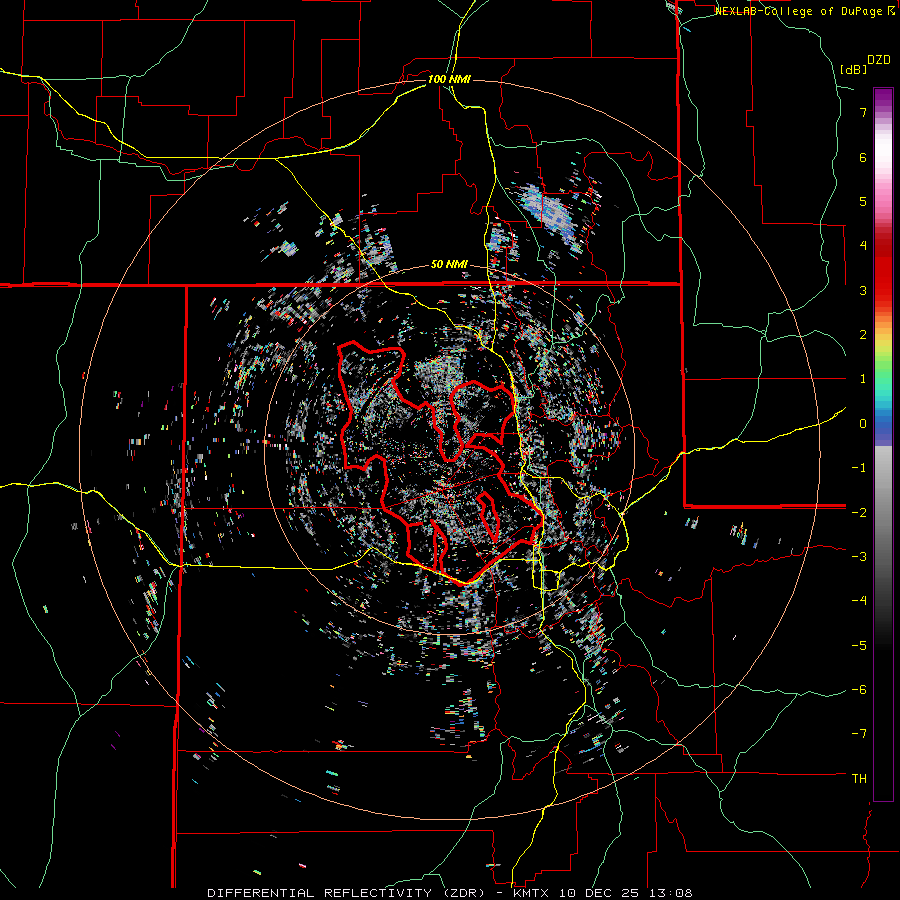Click the positive 4 scale value

(863, 246)
